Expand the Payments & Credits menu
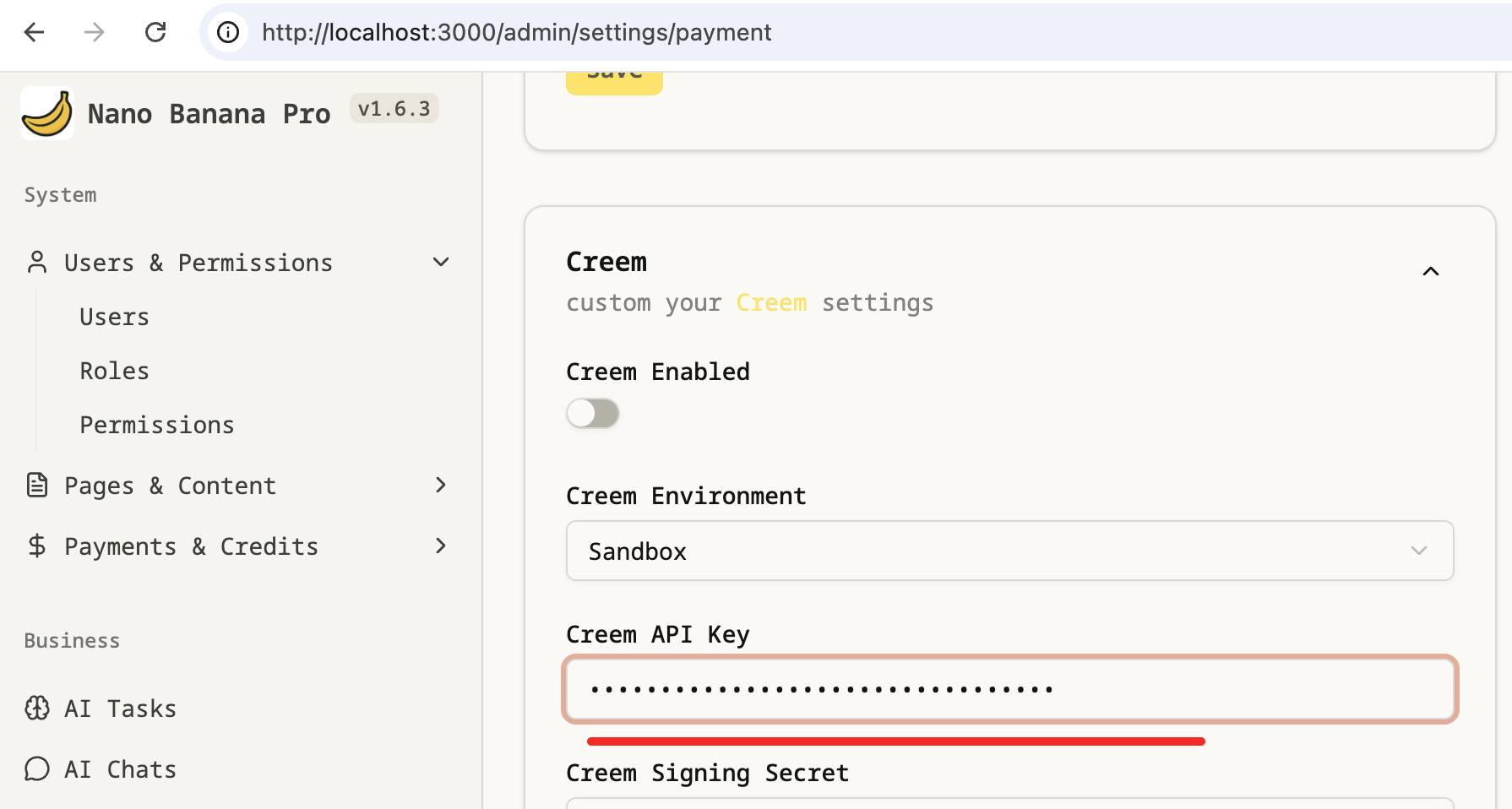Screen dimensions: 1512x809 pos(440,546)
